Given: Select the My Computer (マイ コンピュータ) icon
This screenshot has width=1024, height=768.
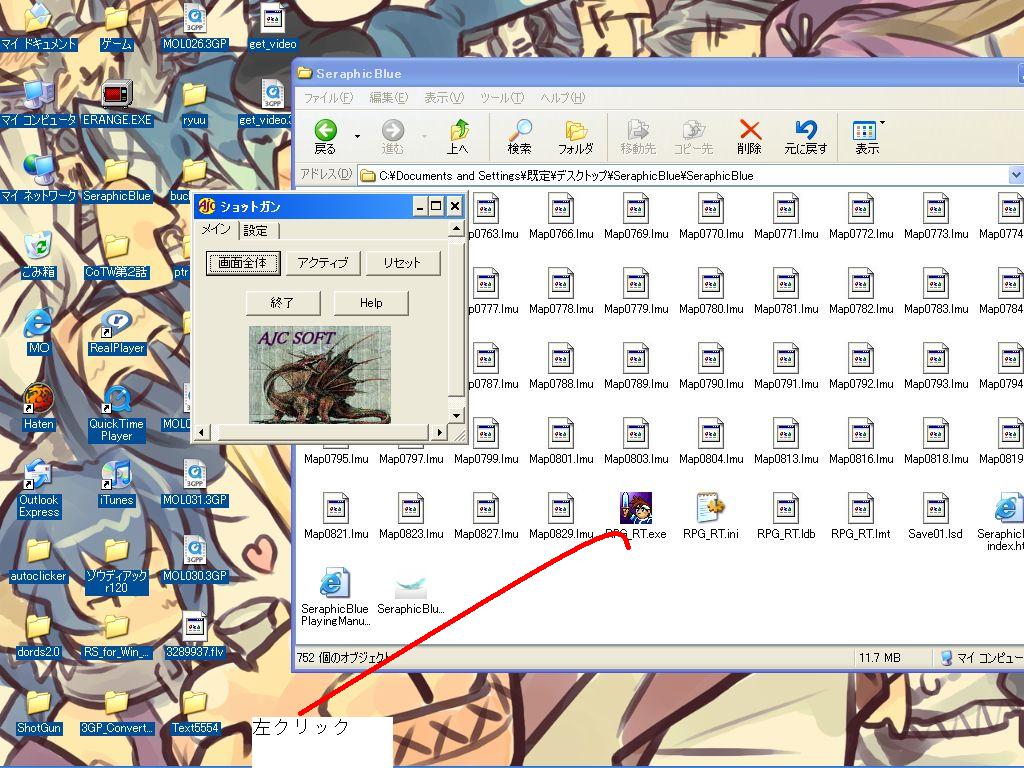Looking at the screenshot, I should [x=38, y=95].
